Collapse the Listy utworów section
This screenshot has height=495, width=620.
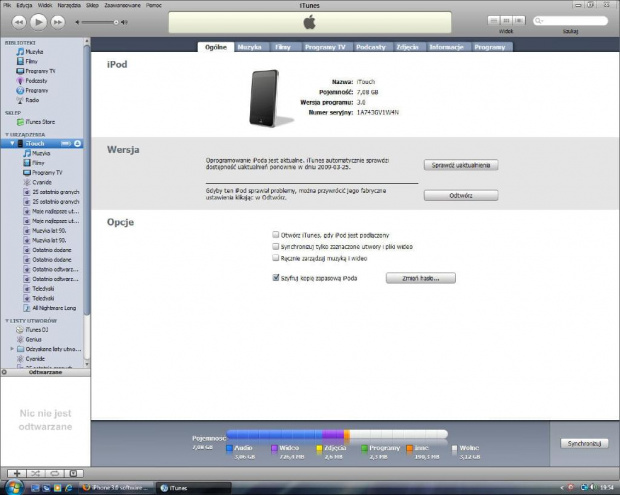tap(7, 321)
